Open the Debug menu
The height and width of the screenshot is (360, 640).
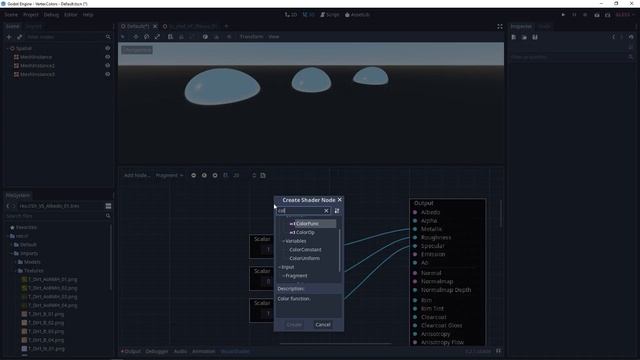click(51, 15)
